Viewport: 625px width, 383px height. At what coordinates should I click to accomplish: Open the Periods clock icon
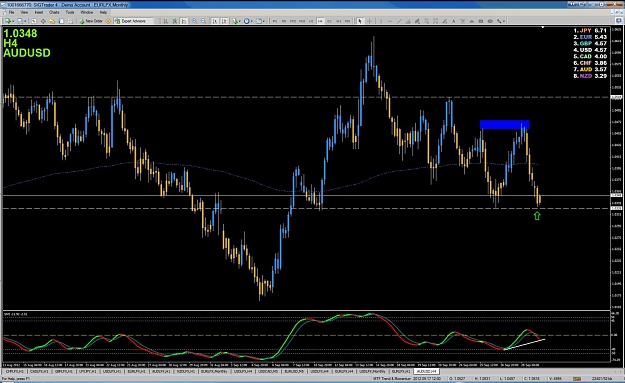(x=246, y=21)
